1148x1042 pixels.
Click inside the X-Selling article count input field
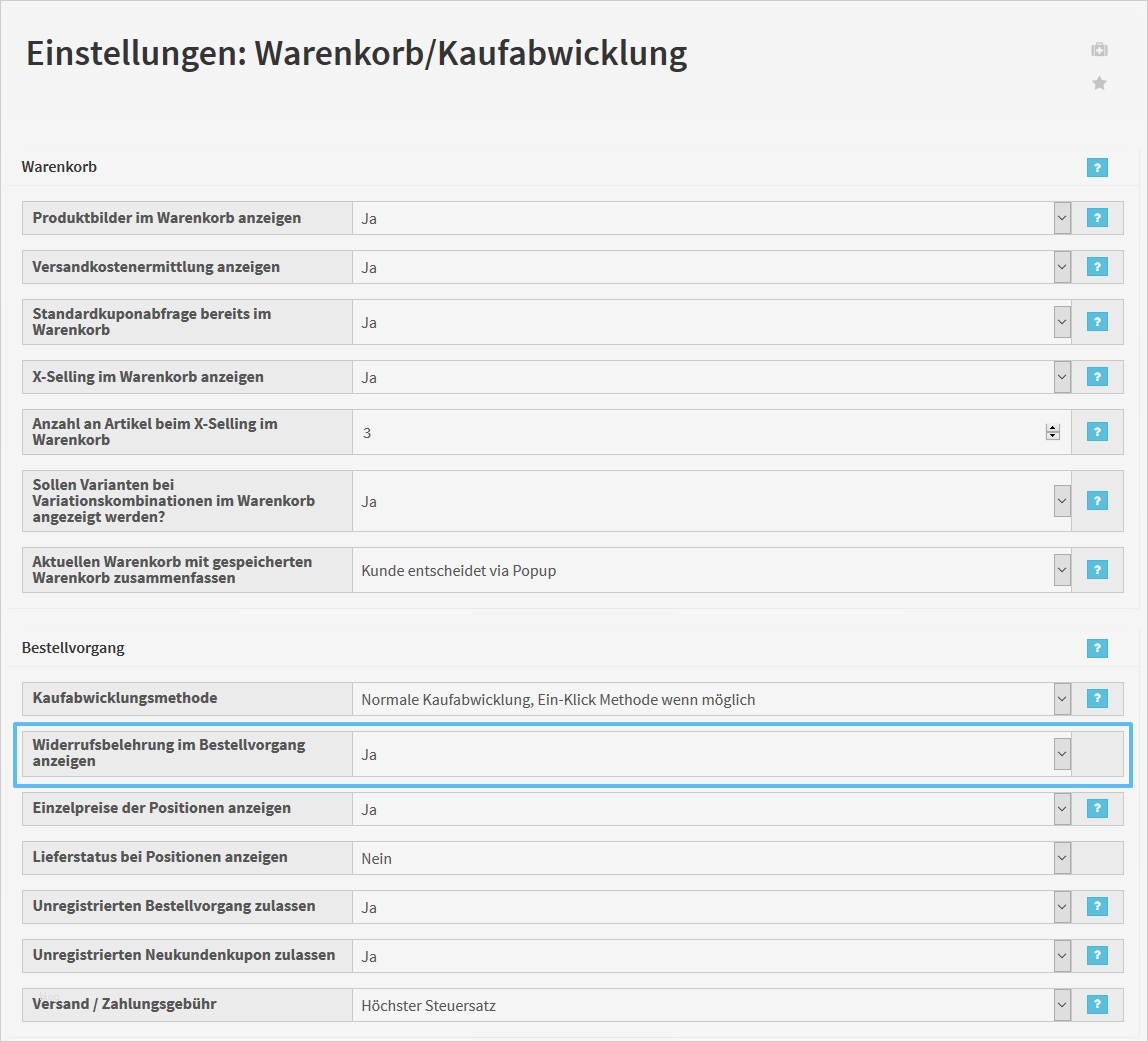click(x=600, y=431)
